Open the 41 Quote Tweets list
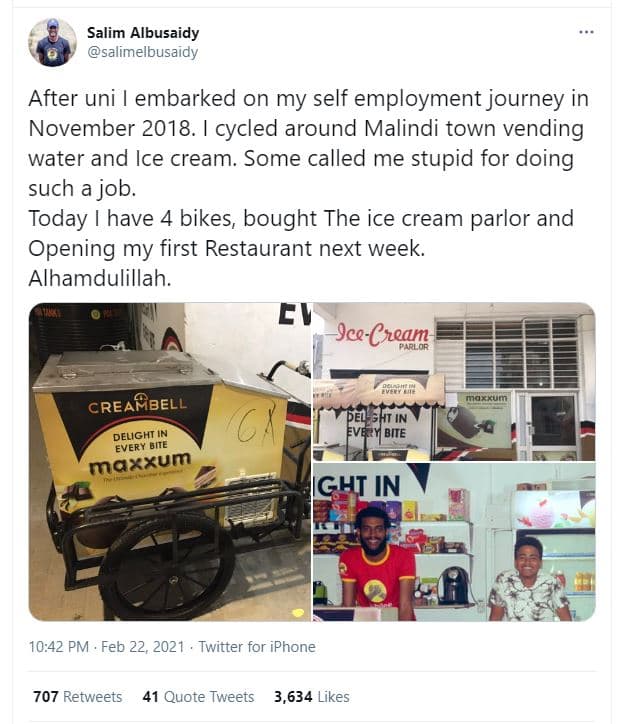 [197, 697]
